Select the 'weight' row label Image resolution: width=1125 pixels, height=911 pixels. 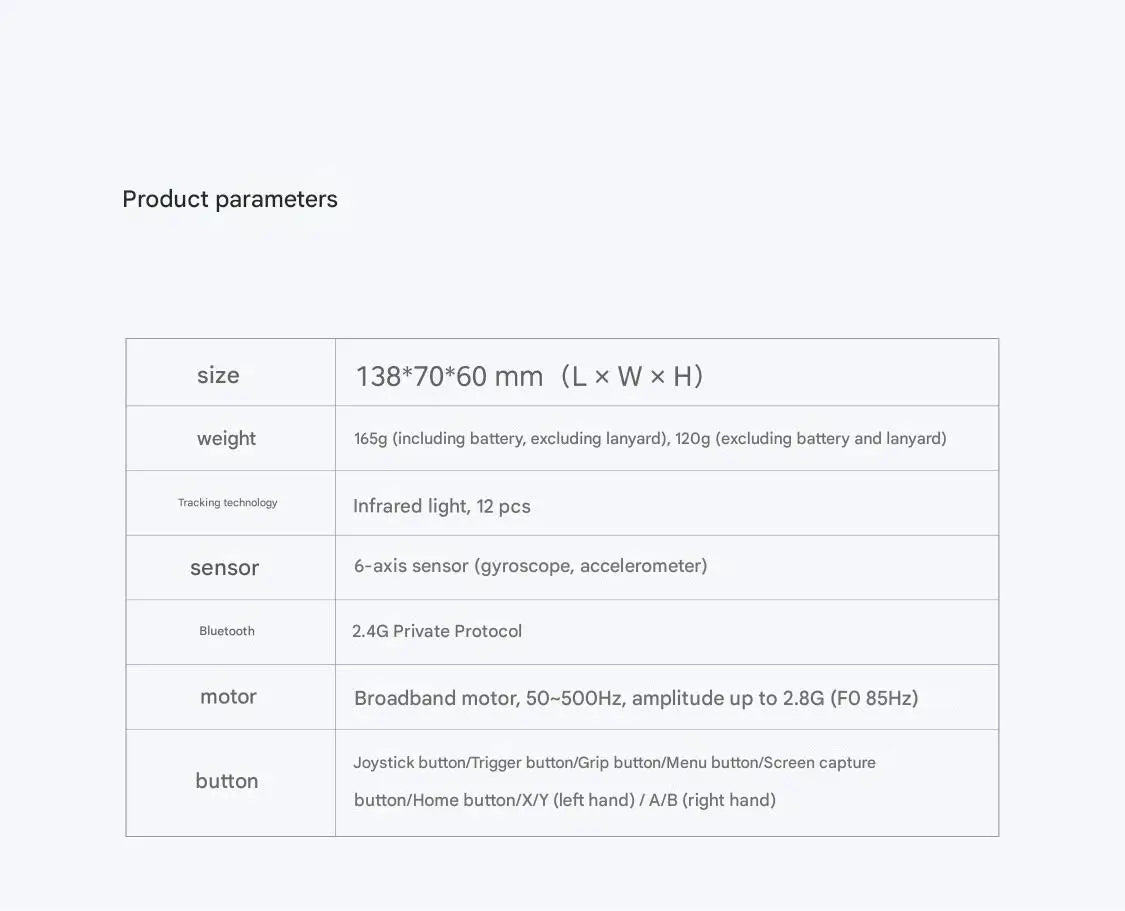point(226,438)
